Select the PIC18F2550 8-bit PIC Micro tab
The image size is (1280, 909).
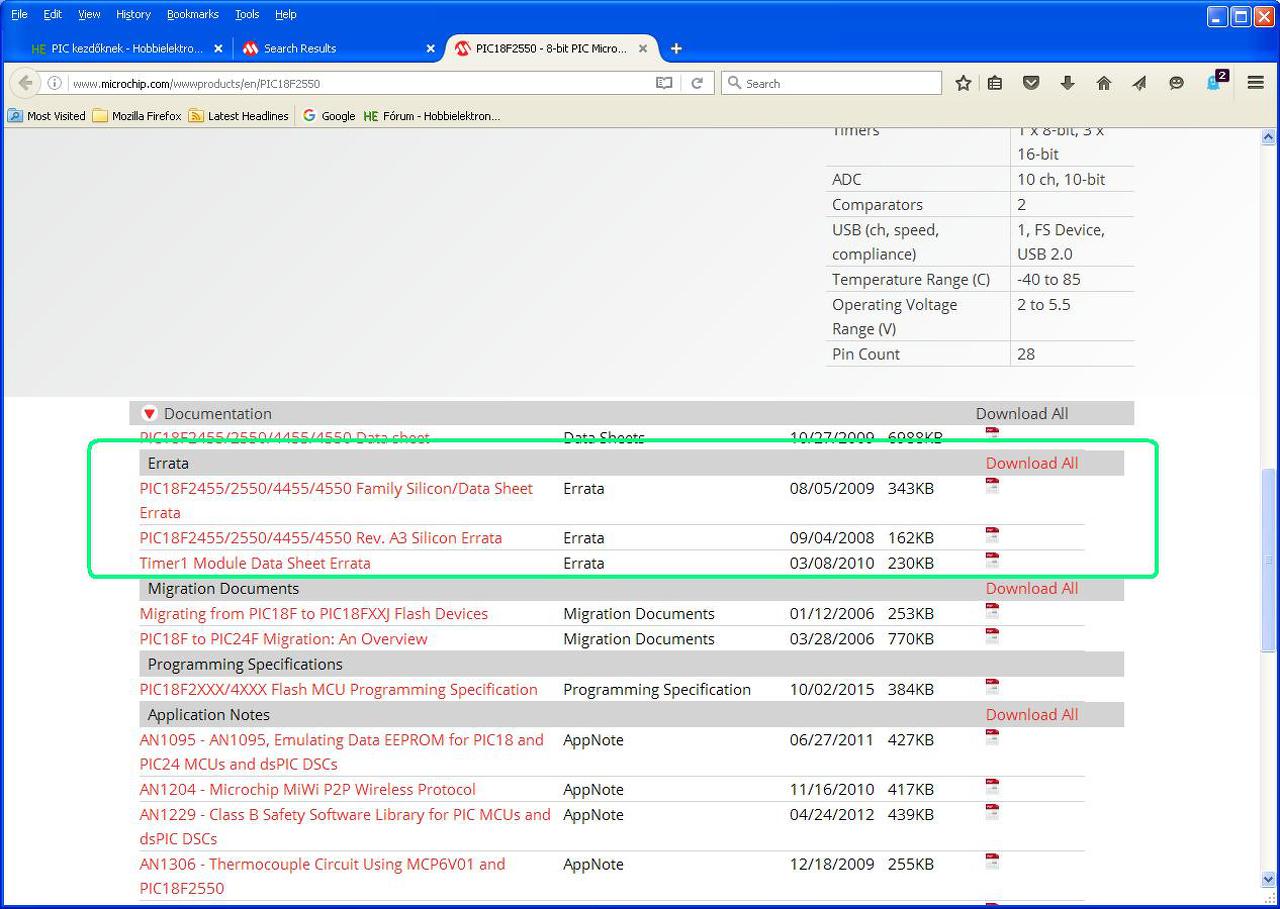[551, 48]
